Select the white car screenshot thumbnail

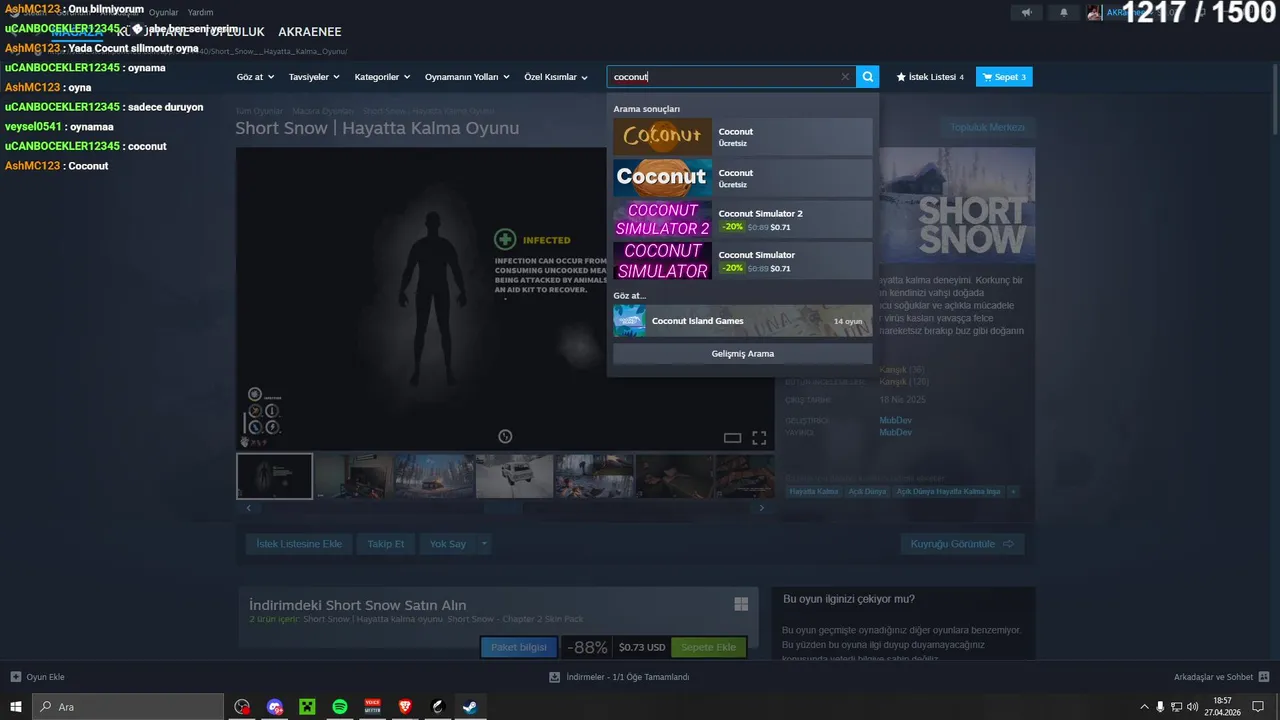pyautogui.click(x=515, y=476)
